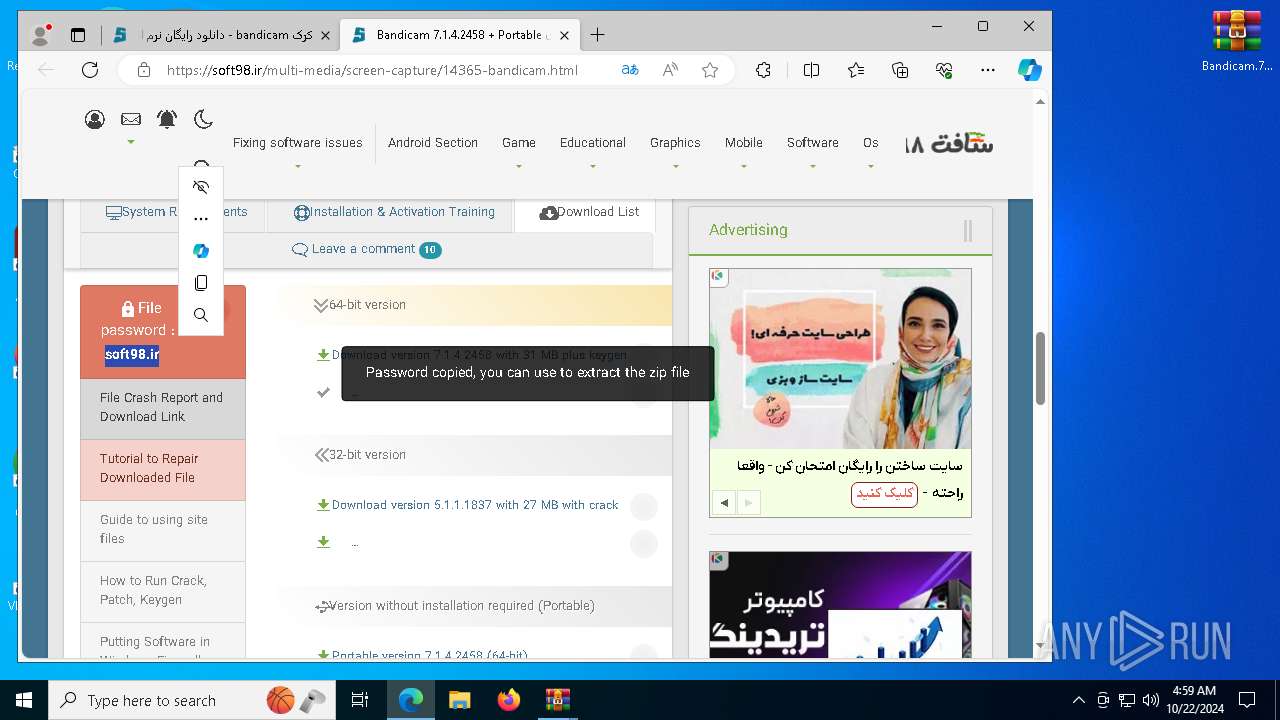
Task: Click taskbar search box
Action: tap(191, 700)
